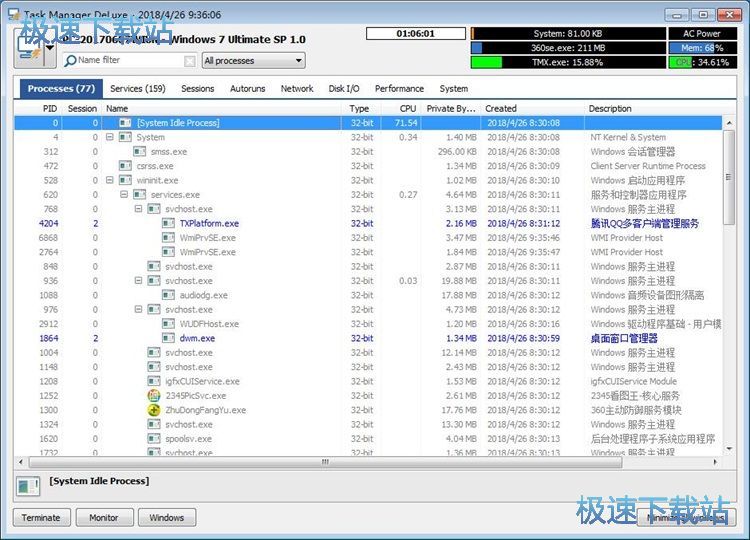Click the 01:06:01 uptime box
Image resolution: width=750 pixels, height=540 pixels.
point(416,33)
